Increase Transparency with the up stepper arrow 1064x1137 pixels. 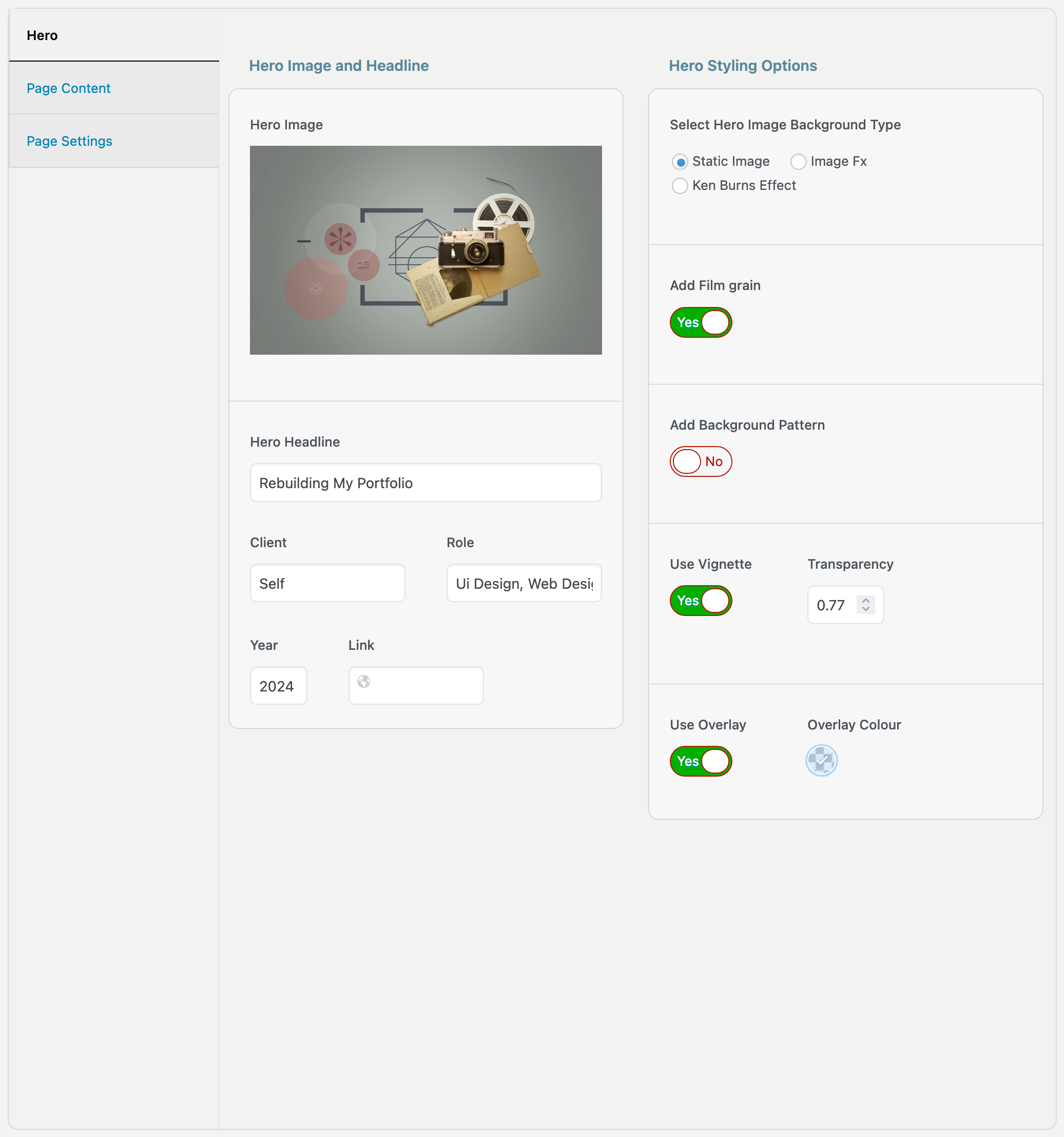click(865, 600)
